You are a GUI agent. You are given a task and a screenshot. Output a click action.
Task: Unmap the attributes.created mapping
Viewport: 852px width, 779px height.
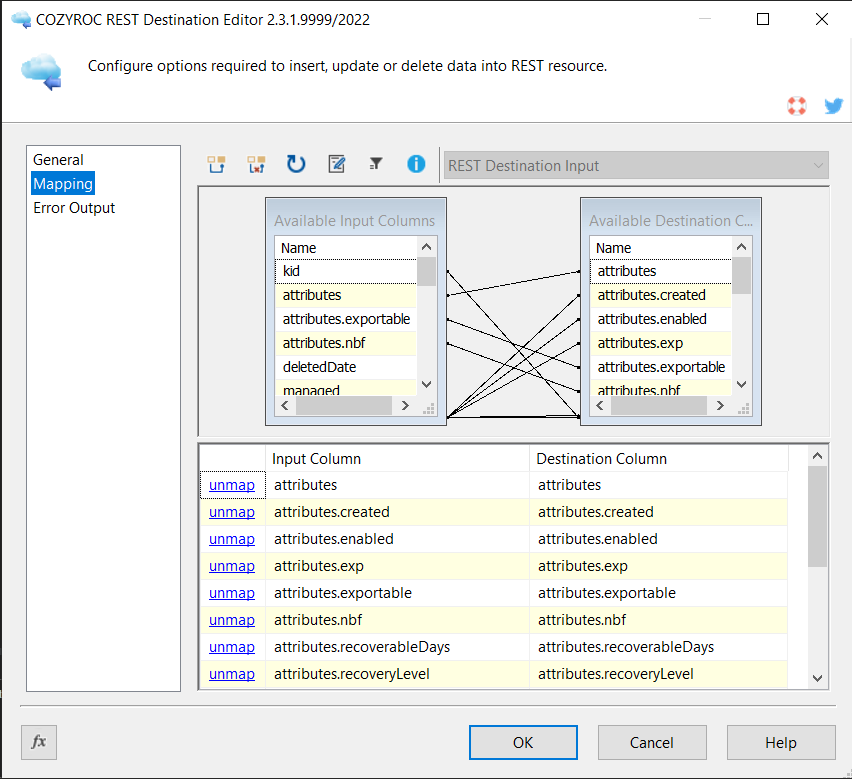pos(231,512)
